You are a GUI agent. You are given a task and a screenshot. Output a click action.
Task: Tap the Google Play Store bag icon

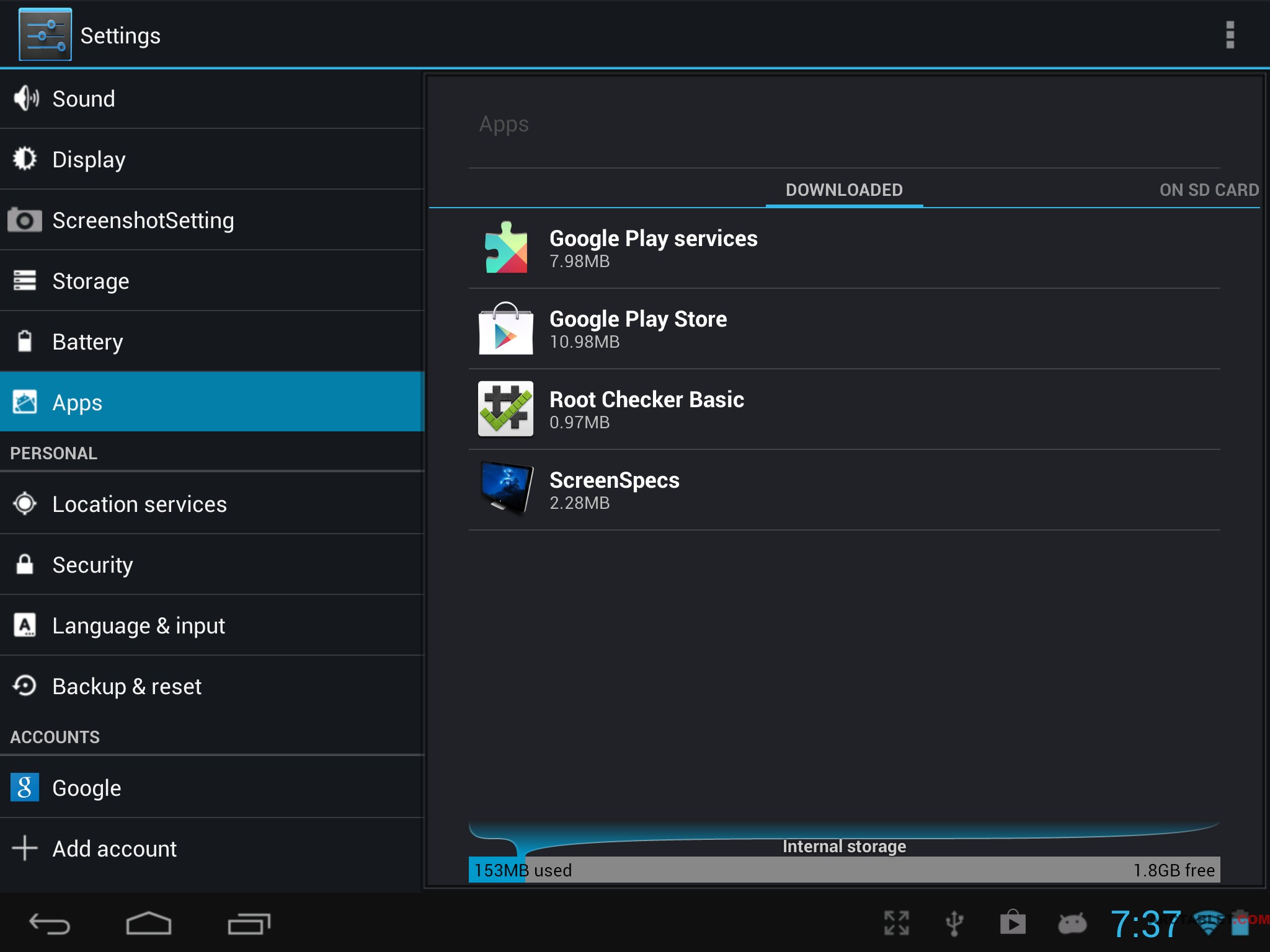[506, 328]
